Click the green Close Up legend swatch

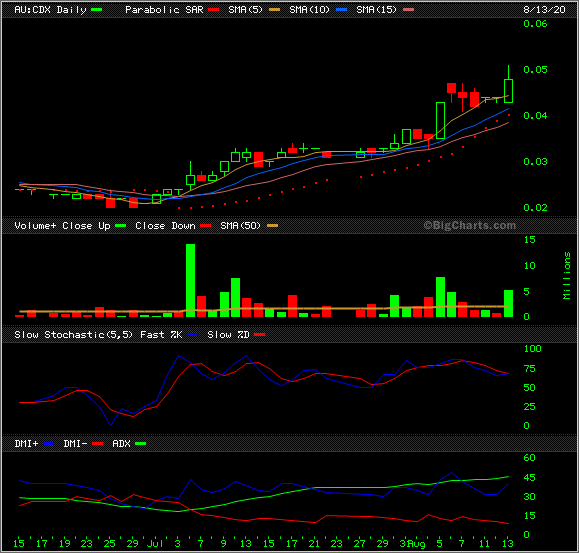tap(120, 226)
